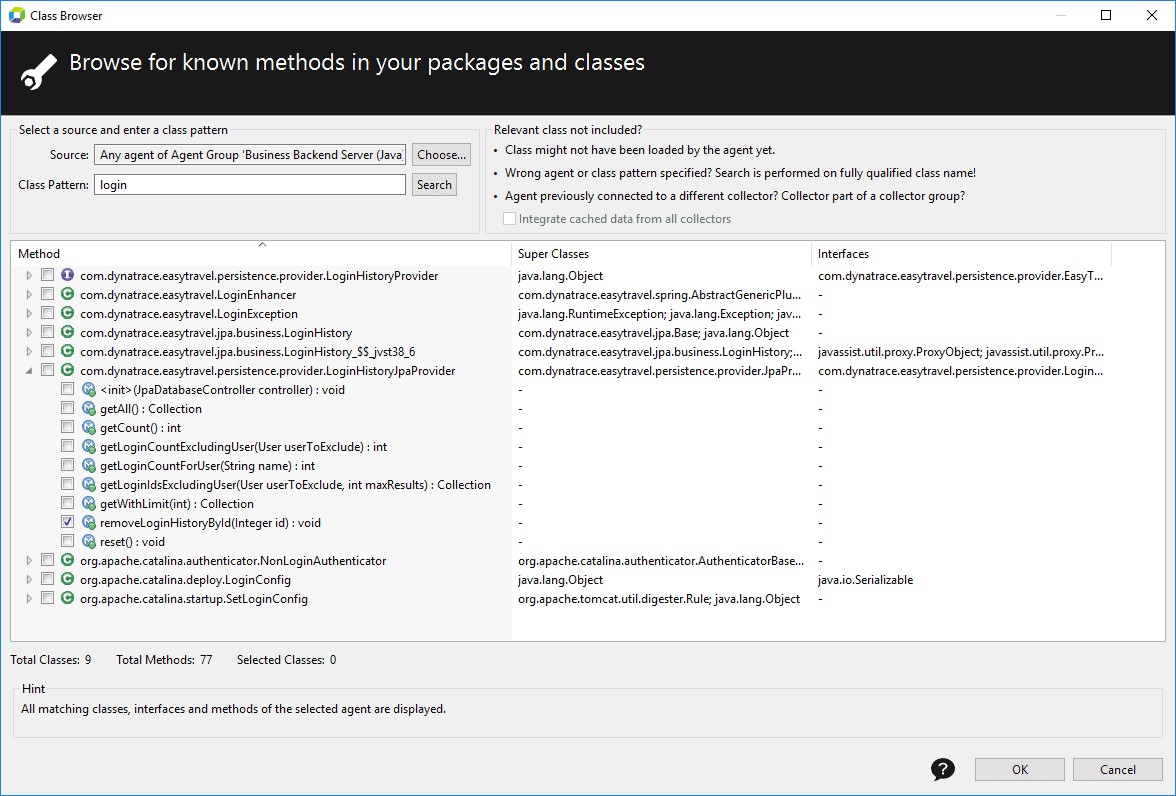Check the LoginException class checkbox
The height and width of the screenshot is (796, 1176).
coord(47,313)
